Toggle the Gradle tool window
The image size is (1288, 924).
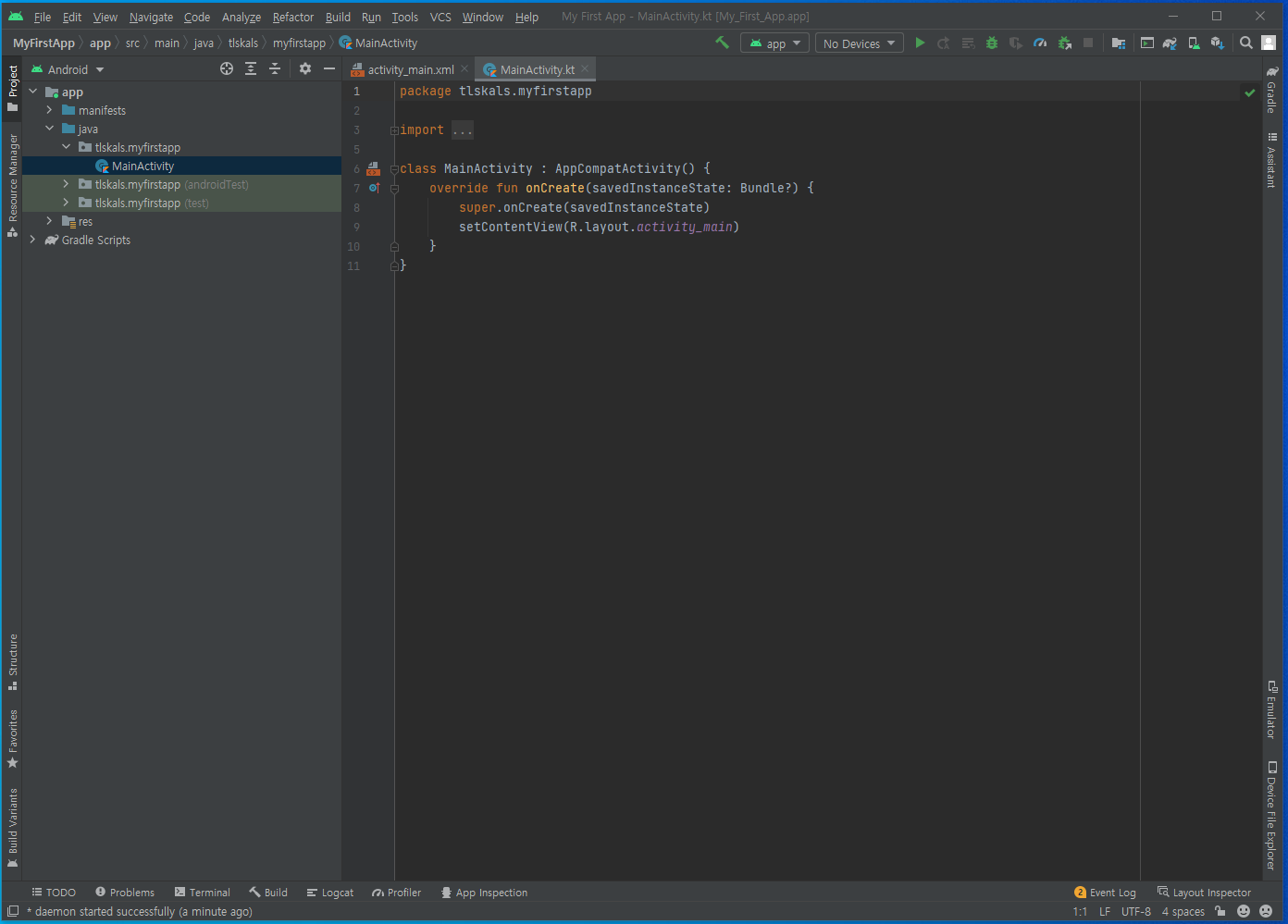click(x=1272, y=90)
